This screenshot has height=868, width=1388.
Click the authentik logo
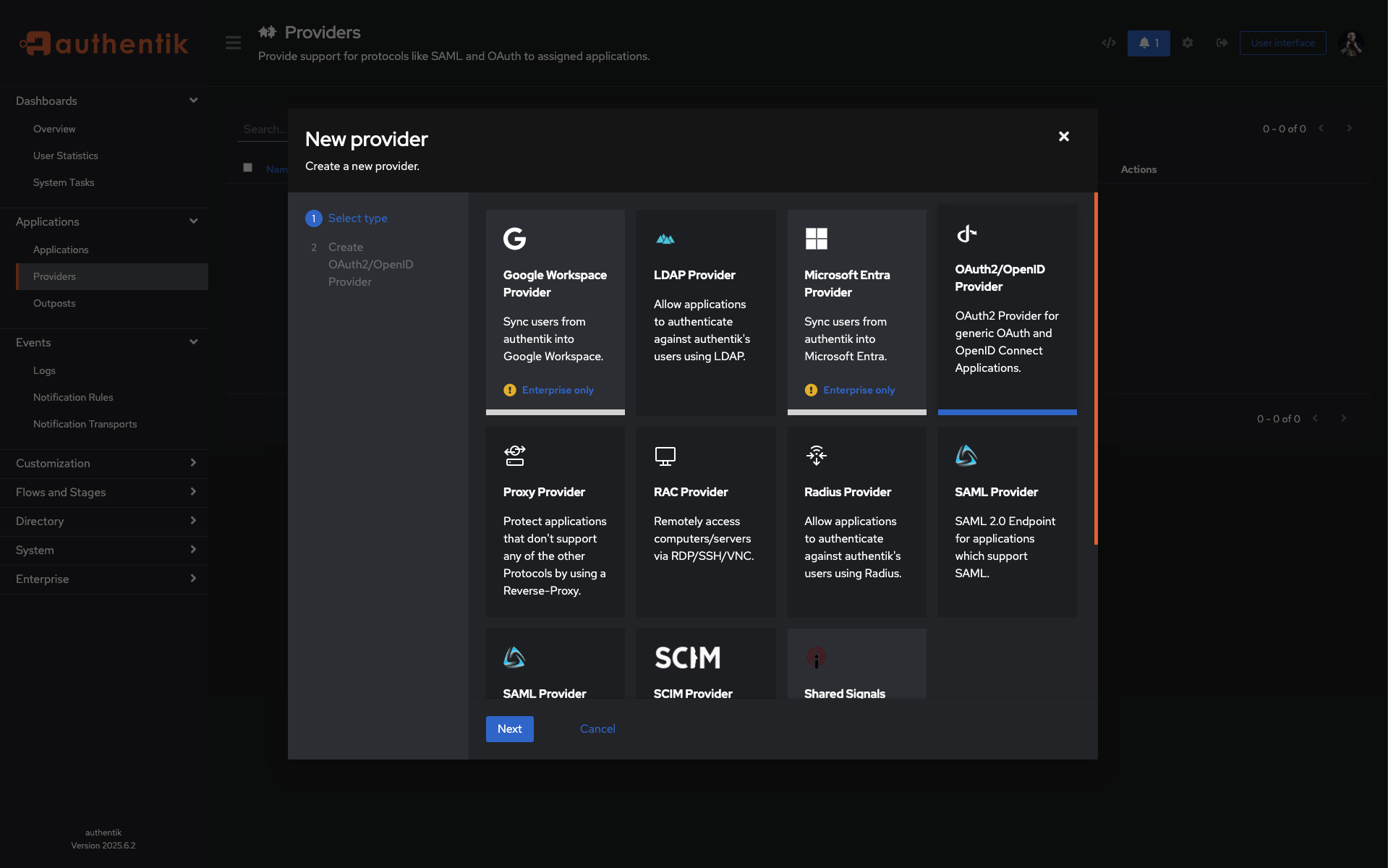coord(103,43)
